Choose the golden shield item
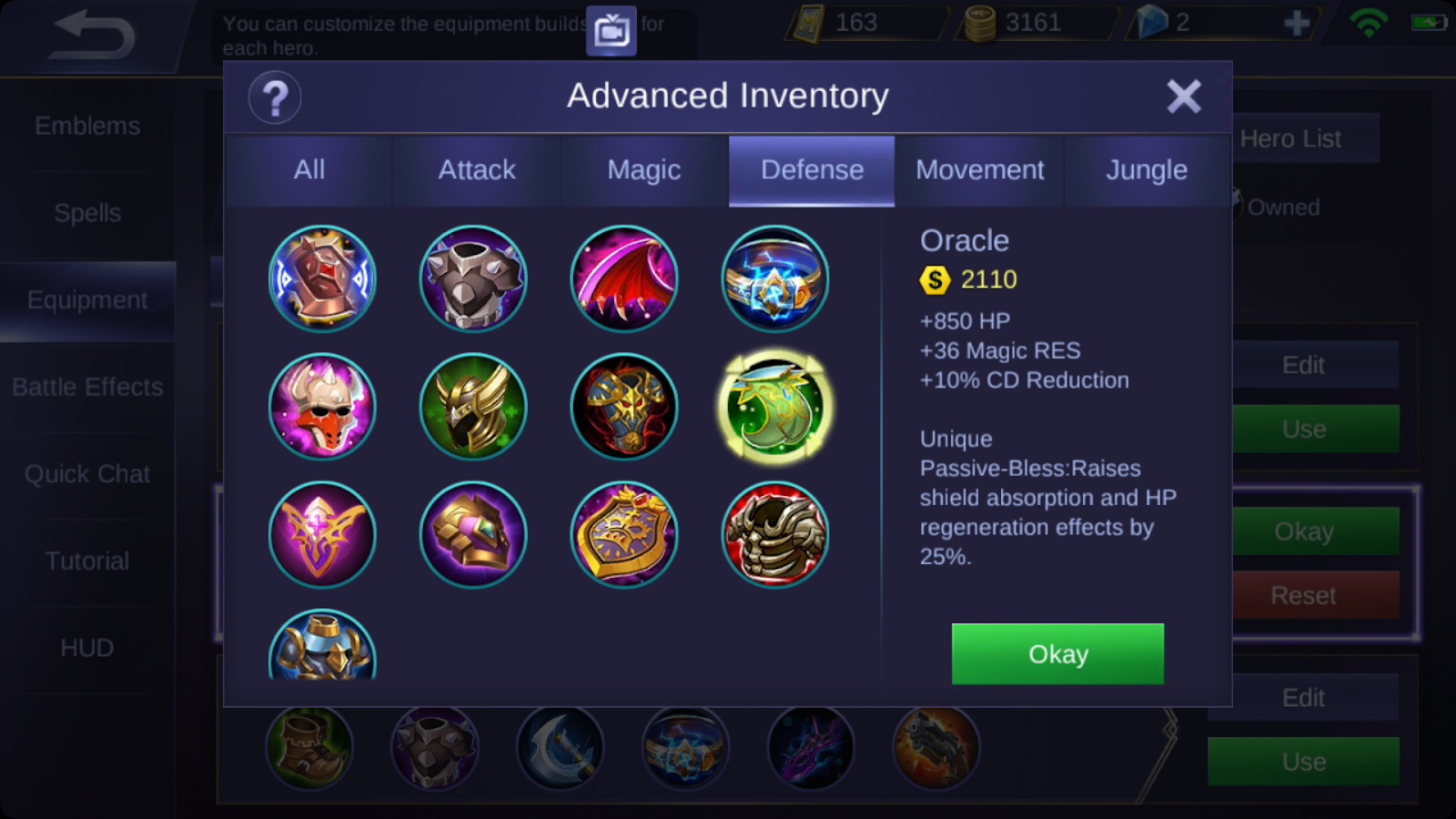The height and width of the screenshot is (819, 1456). coord(623,535)
